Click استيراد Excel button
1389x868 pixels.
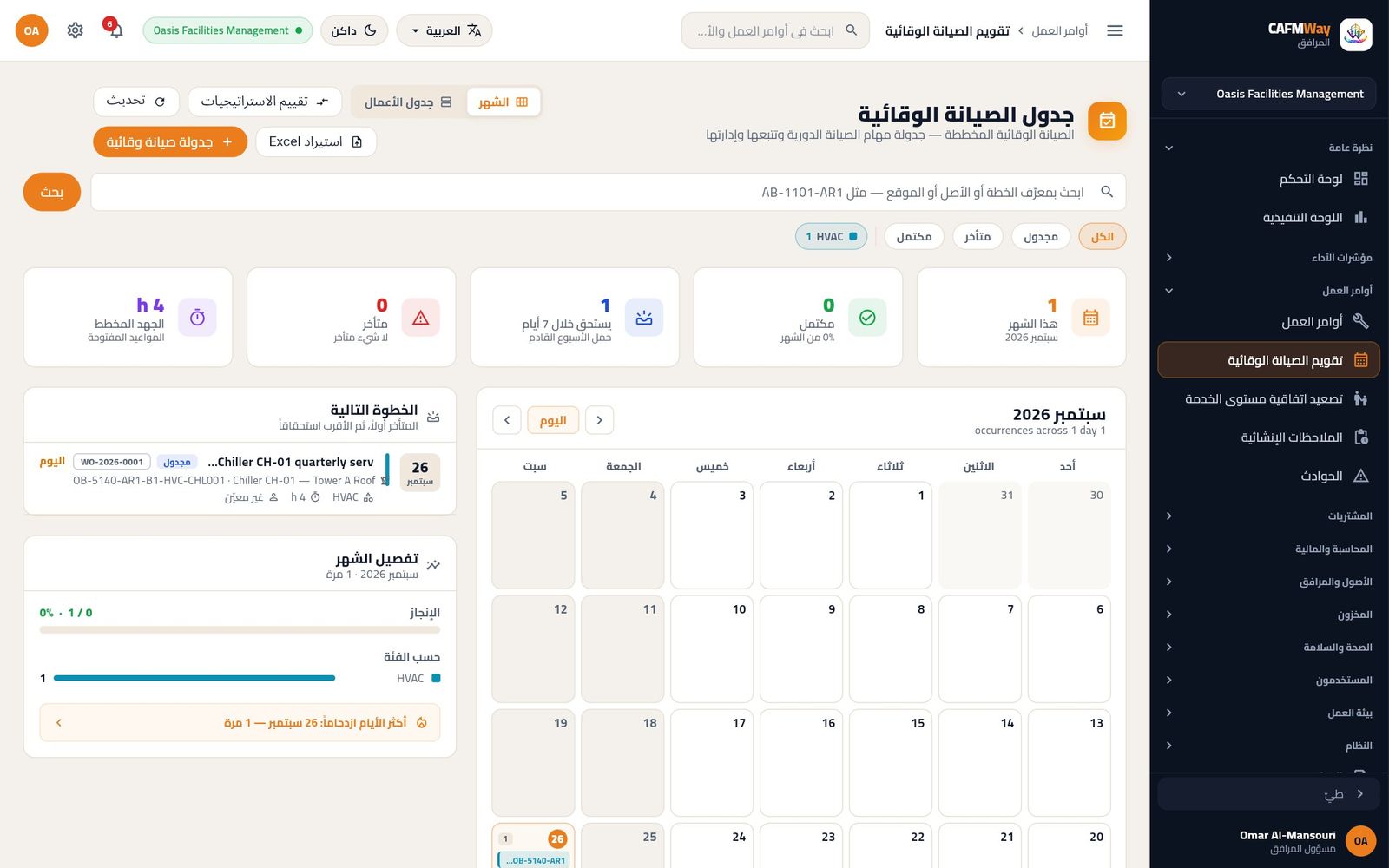[316, 141]
